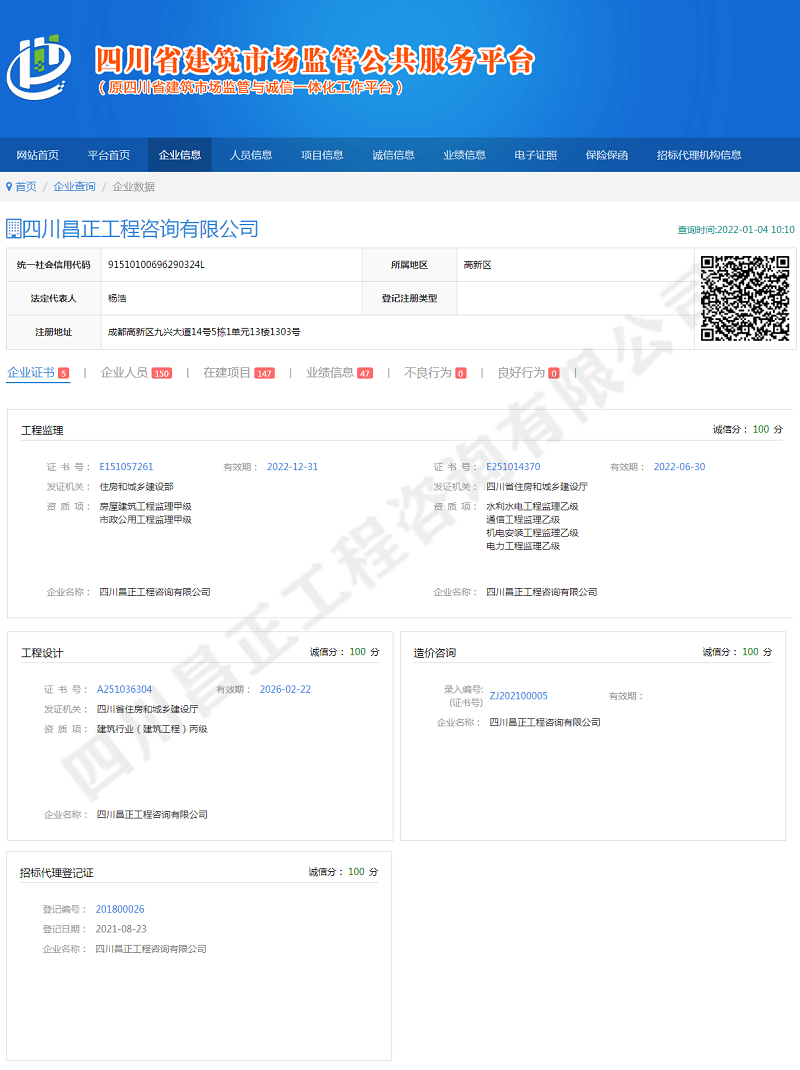Open bidding agency registration 201800026
This screenshot has width=800, height=1070.
pos(120,909)
